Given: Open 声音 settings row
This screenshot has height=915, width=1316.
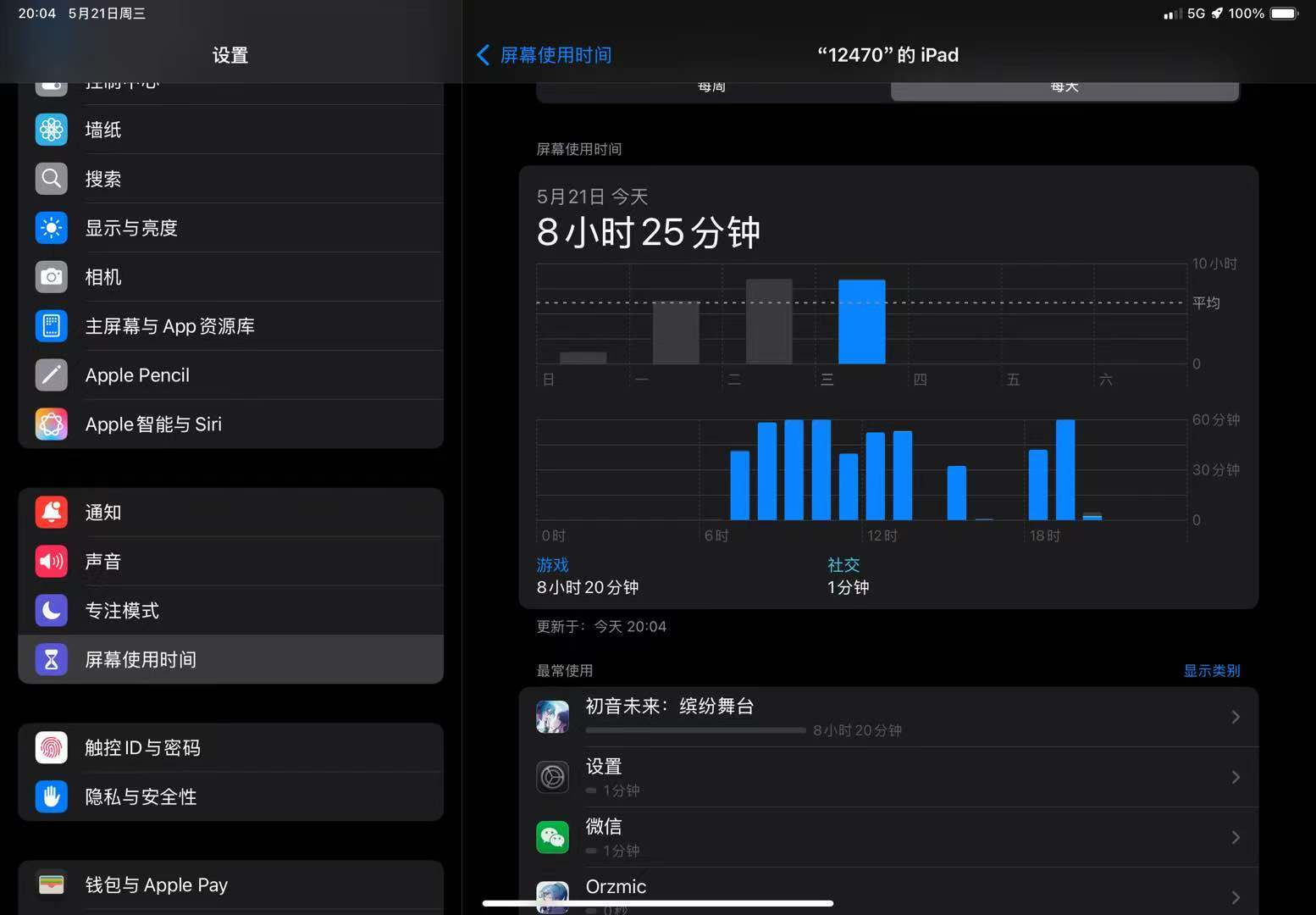Looking at the screenshot, I should [x=231, y=562].
